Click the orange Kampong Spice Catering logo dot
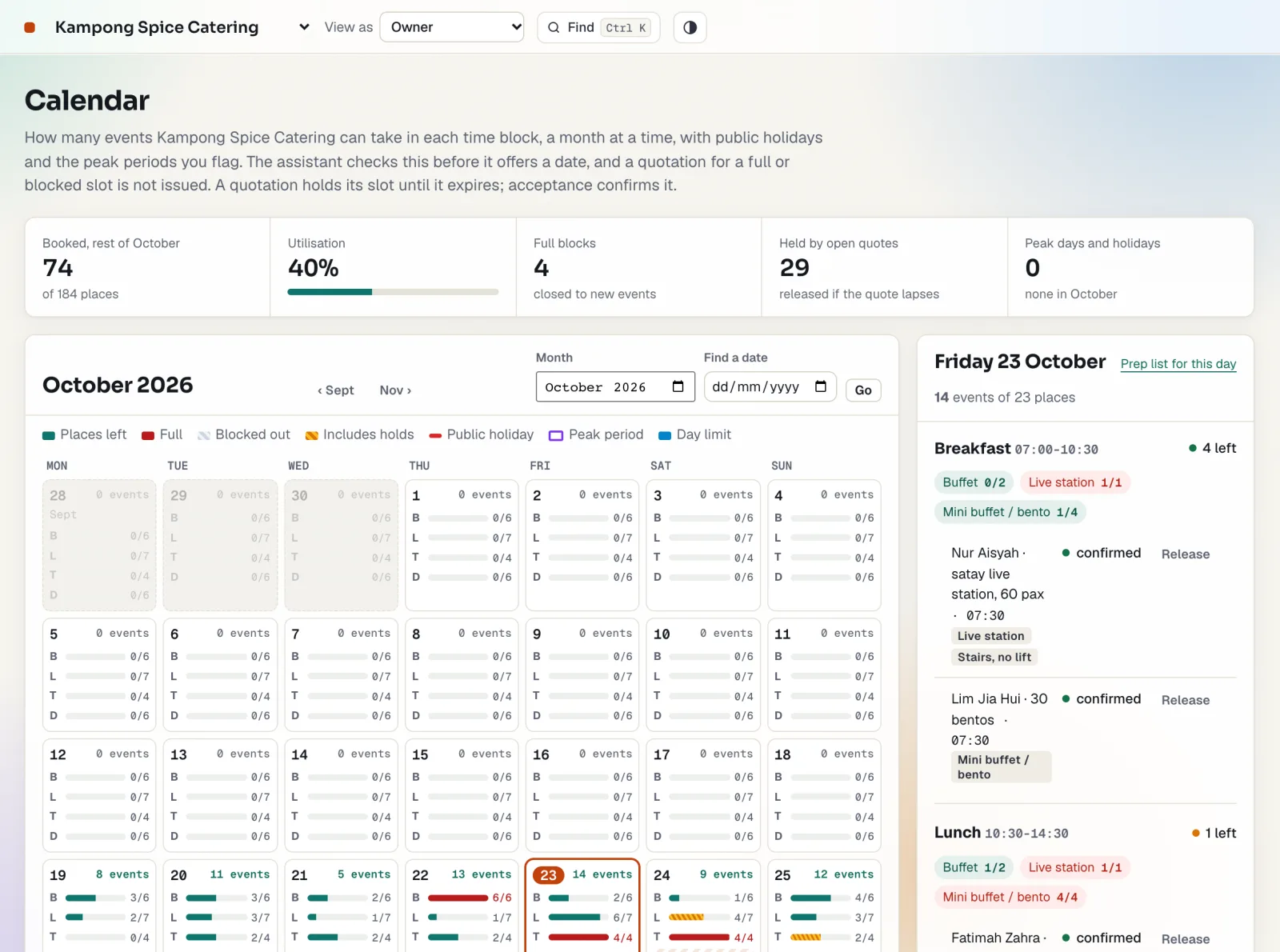The image size is (1280, 952). click(30, 27)
